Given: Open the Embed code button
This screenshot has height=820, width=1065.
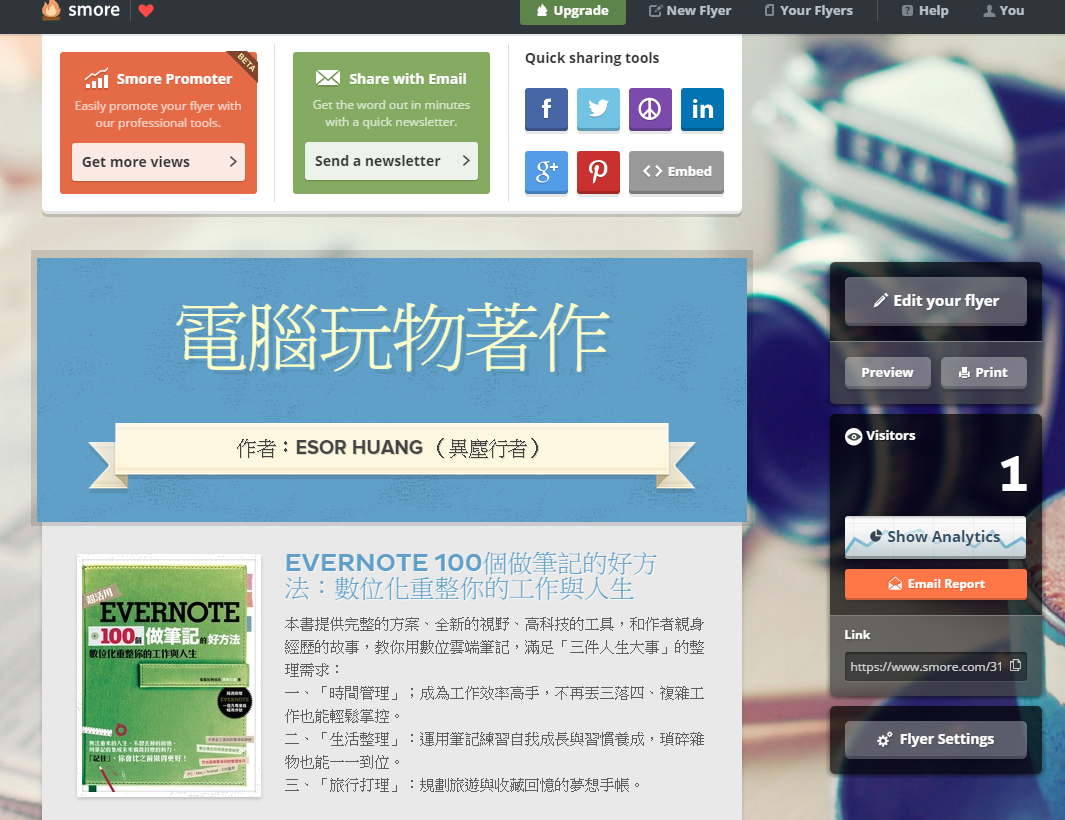Looking at the screenshot, I should tap(676, 172).
